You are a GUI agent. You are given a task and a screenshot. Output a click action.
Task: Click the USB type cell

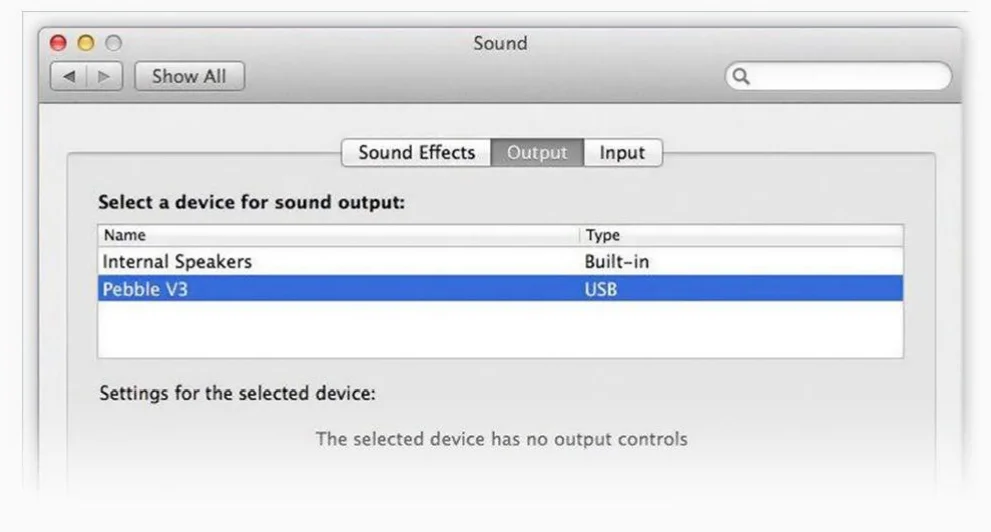pyautogui.click(x=601, y=289)
